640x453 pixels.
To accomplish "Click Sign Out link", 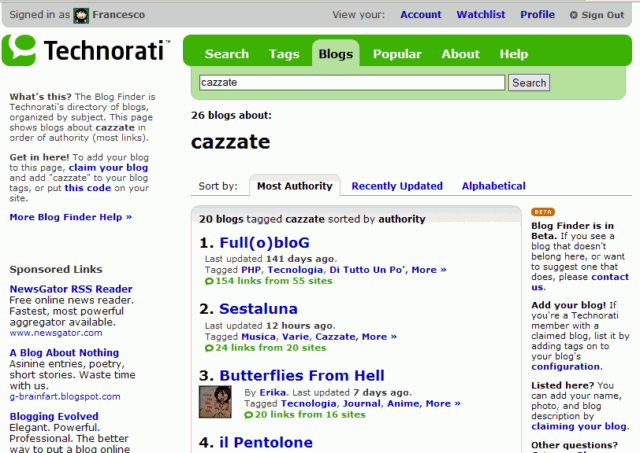I will [x=602, y=15].
